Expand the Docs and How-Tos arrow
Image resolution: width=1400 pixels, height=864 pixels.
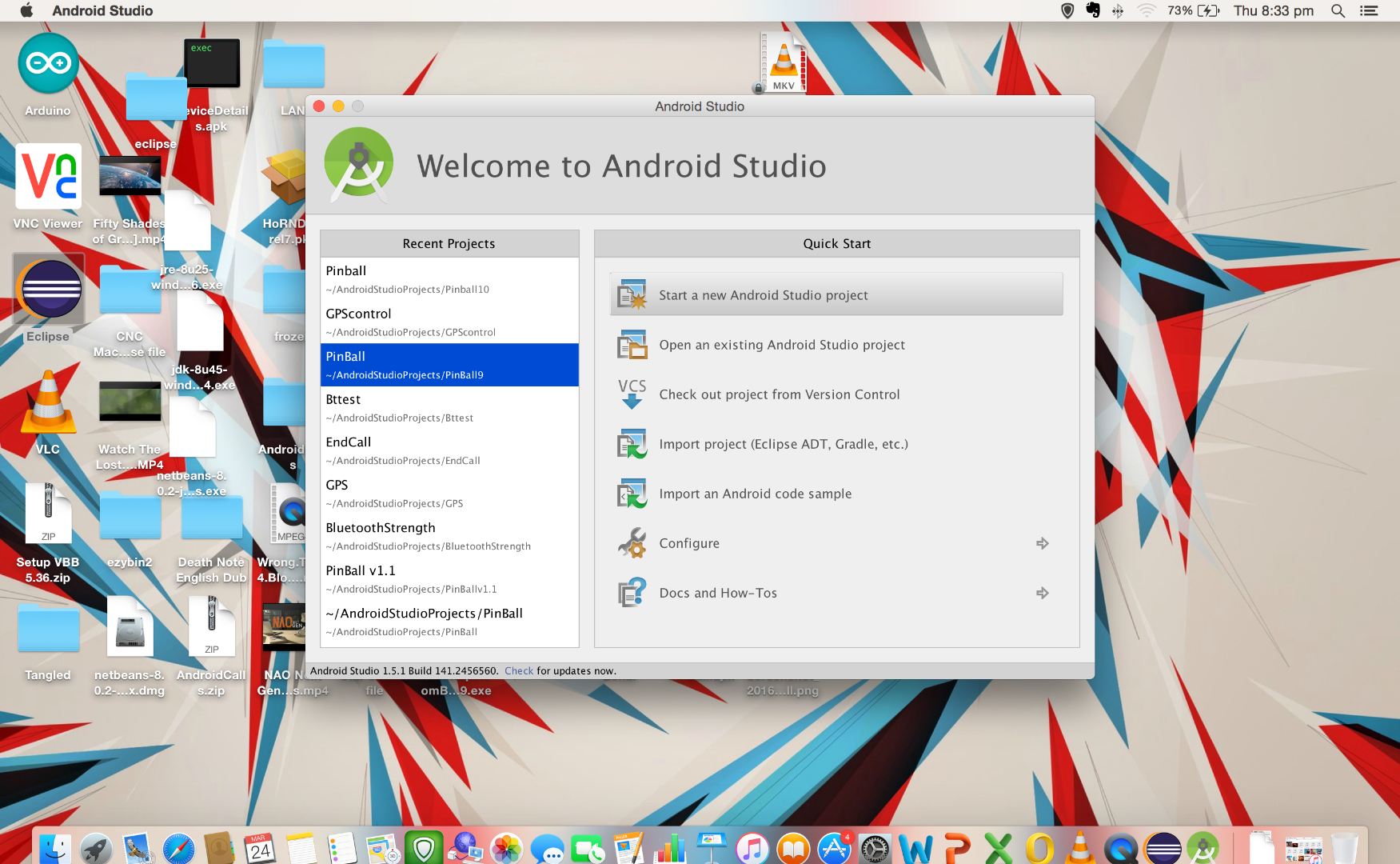pyautogui.click(x=1042, y=593)
